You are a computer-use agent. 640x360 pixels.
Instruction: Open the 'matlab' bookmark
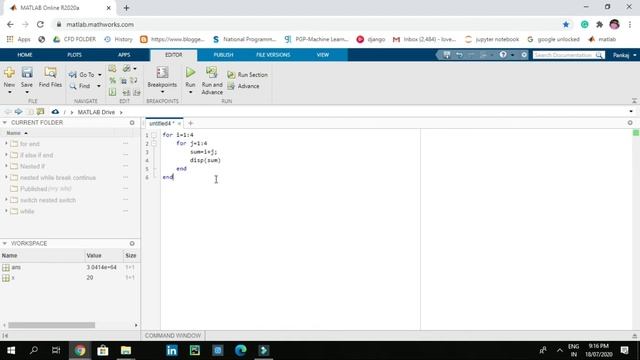click(x=602, y=39)
